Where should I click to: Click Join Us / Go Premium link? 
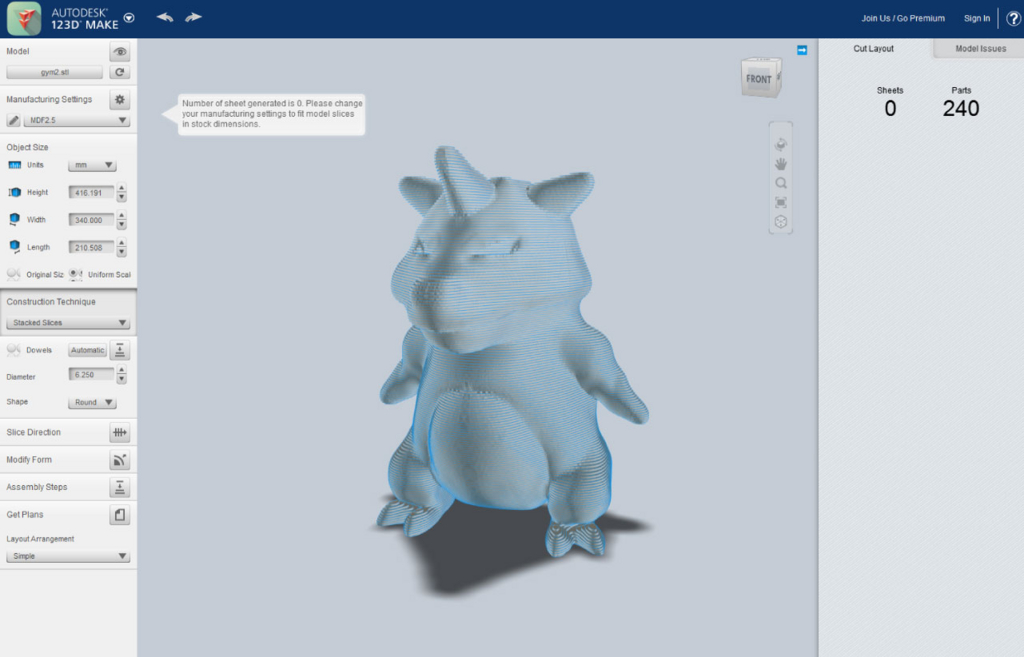(x=903, y=18)
